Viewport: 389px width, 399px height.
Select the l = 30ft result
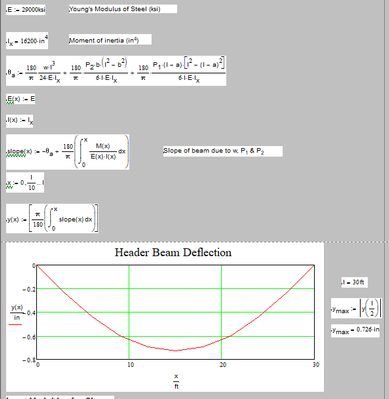[x=354, y=282]
